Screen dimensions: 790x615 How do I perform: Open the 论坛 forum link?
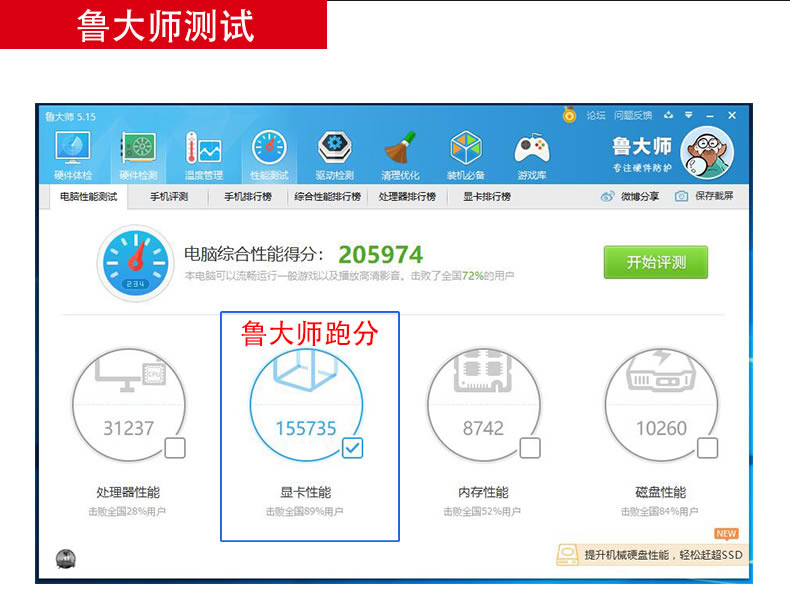596,115
